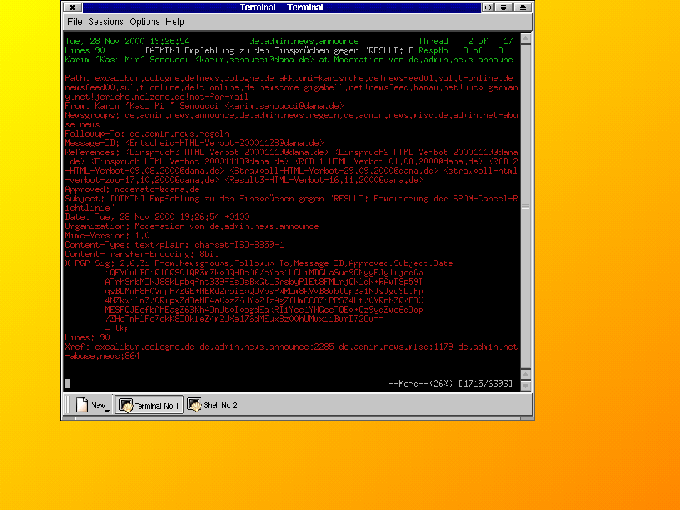Click the 'Followup-To:' header line
The height and width of the screenshot is (510, 680).
147,134
